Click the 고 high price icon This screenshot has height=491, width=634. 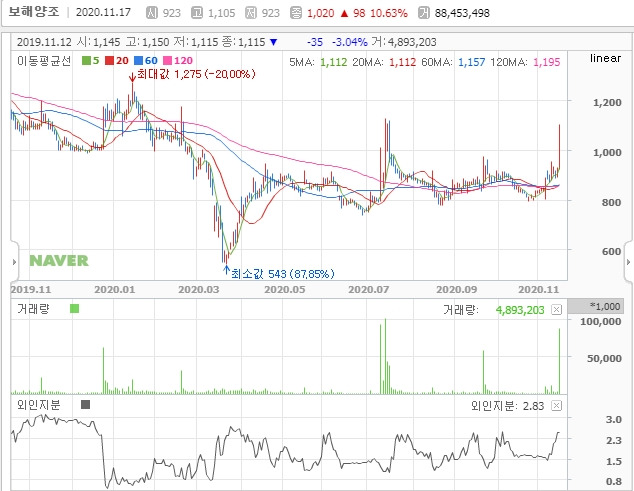pyautogui.click(x=197, y=13)
